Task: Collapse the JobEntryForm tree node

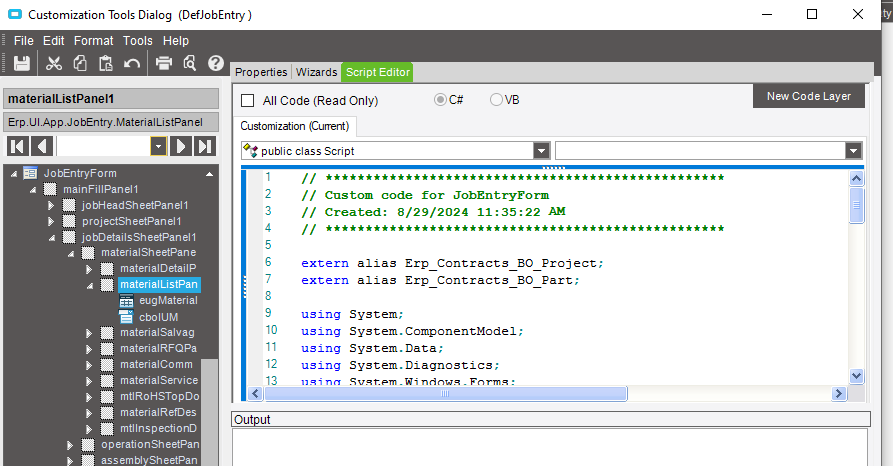Action: 14,174
